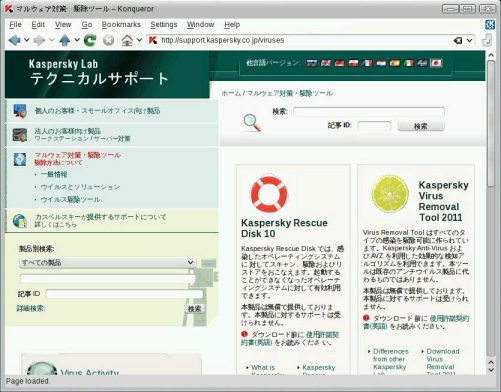The image size is (501, 392).
Task: Click the sidebar toggle icon beside the address bar
Action: click(x=487, y=40)
